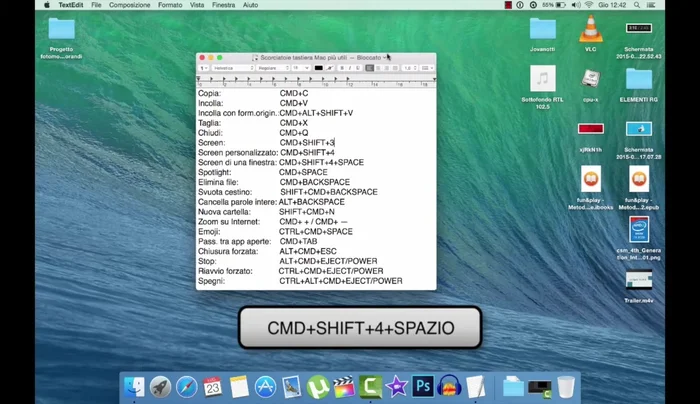This screenshot has width=700, height=404.
Task: Open the paragraph styles dropdown
Action: point(204,68)
